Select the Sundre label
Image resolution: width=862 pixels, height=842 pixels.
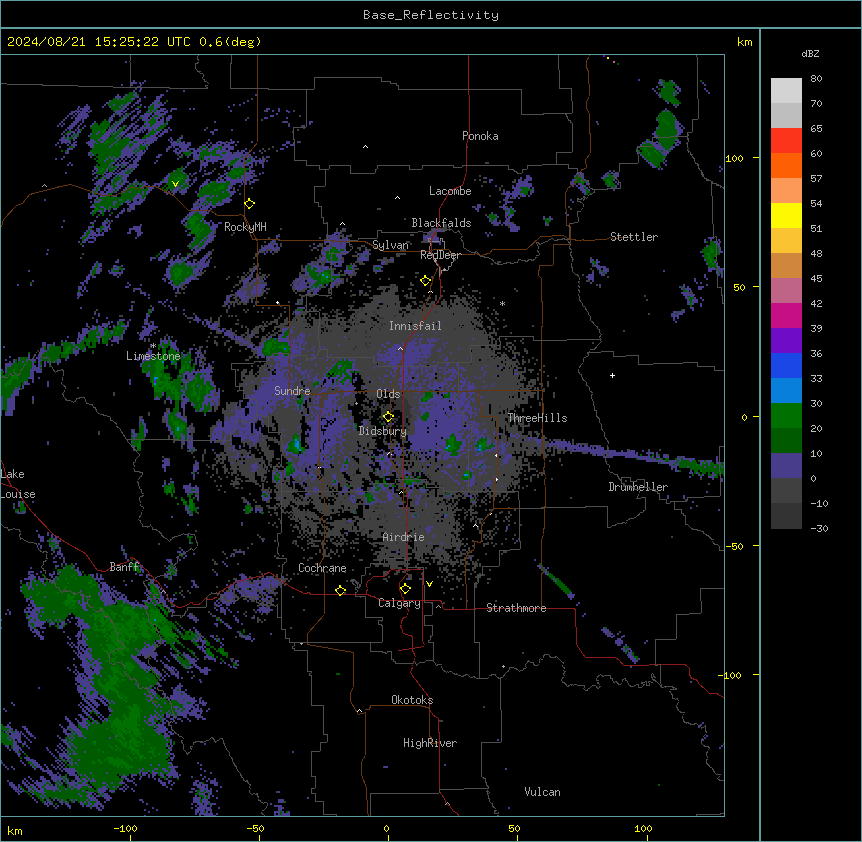click(292, 391)
